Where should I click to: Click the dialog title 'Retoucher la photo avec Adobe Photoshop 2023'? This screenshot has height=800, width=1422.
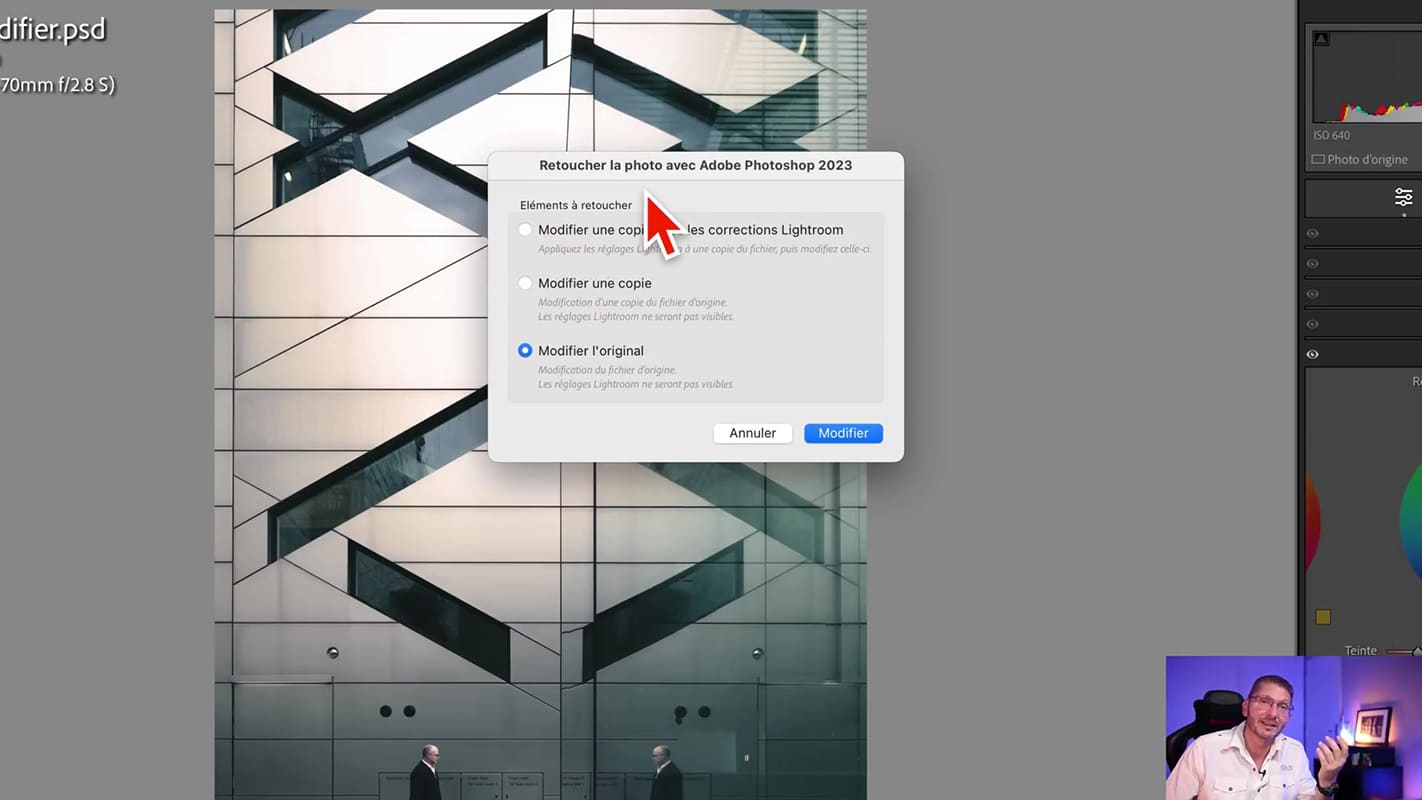click(x=696, y=165)
